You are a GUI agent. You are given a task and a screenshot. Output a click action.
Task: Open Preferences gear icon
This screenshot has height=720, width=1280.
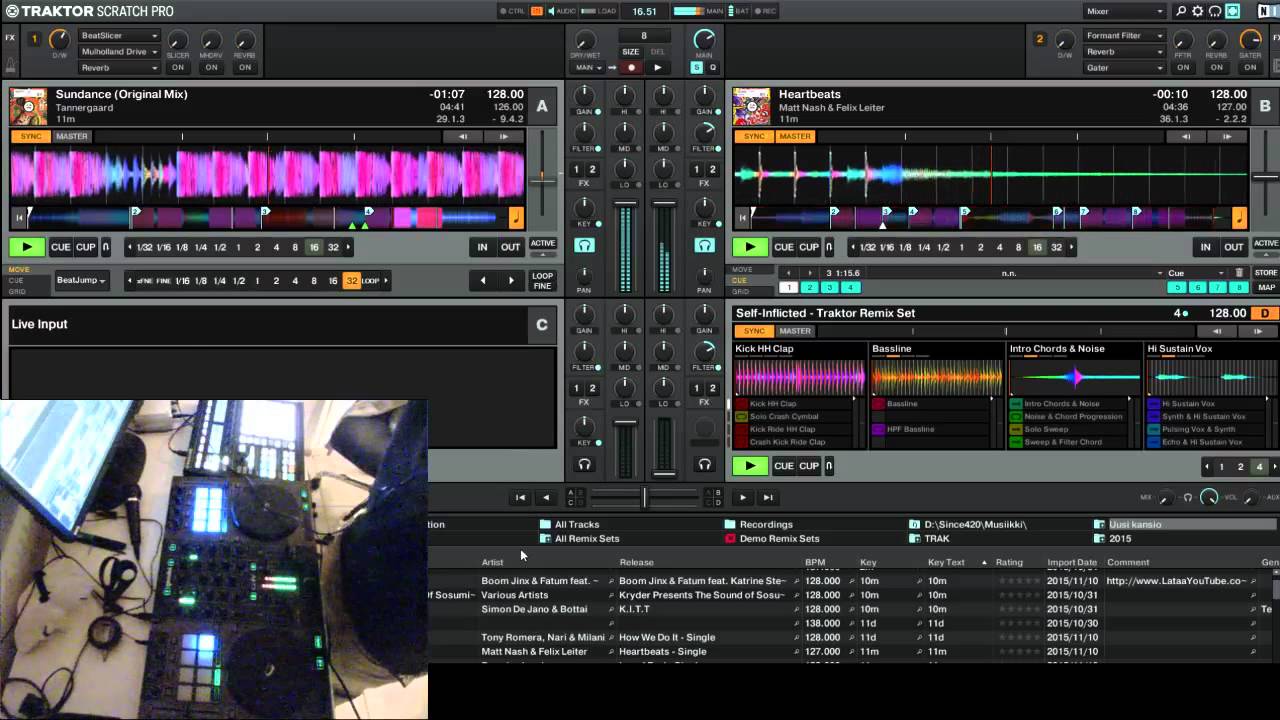1198,11
